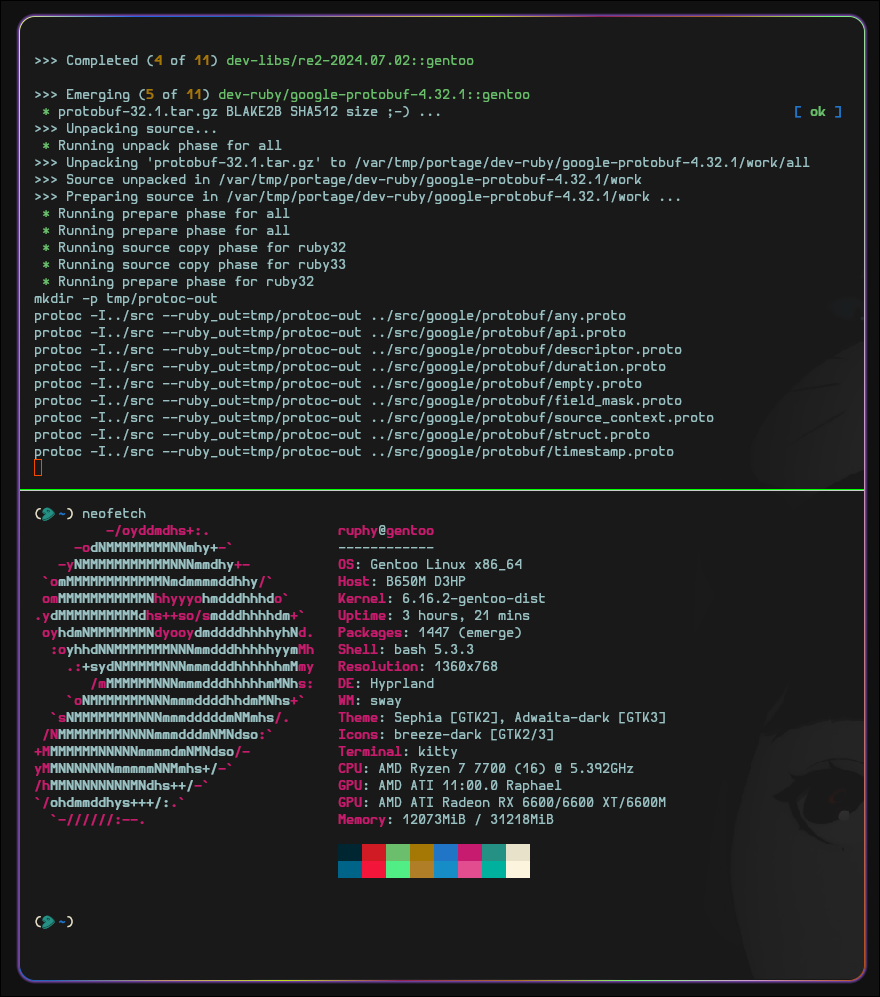
Task: Click the protoc line ending in duration.proto
Action: [x=350, y=367]
